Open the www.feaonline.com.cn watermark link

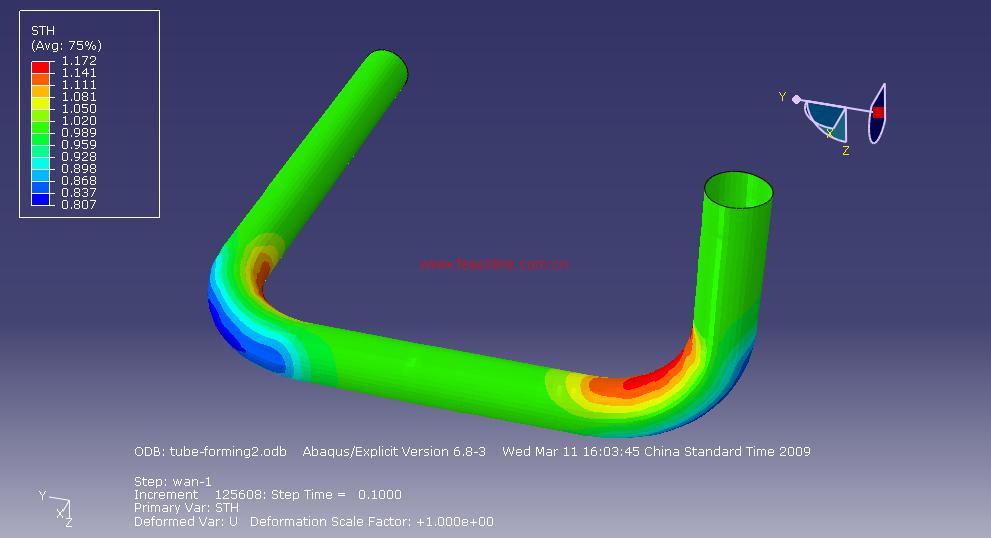[494, 264]
